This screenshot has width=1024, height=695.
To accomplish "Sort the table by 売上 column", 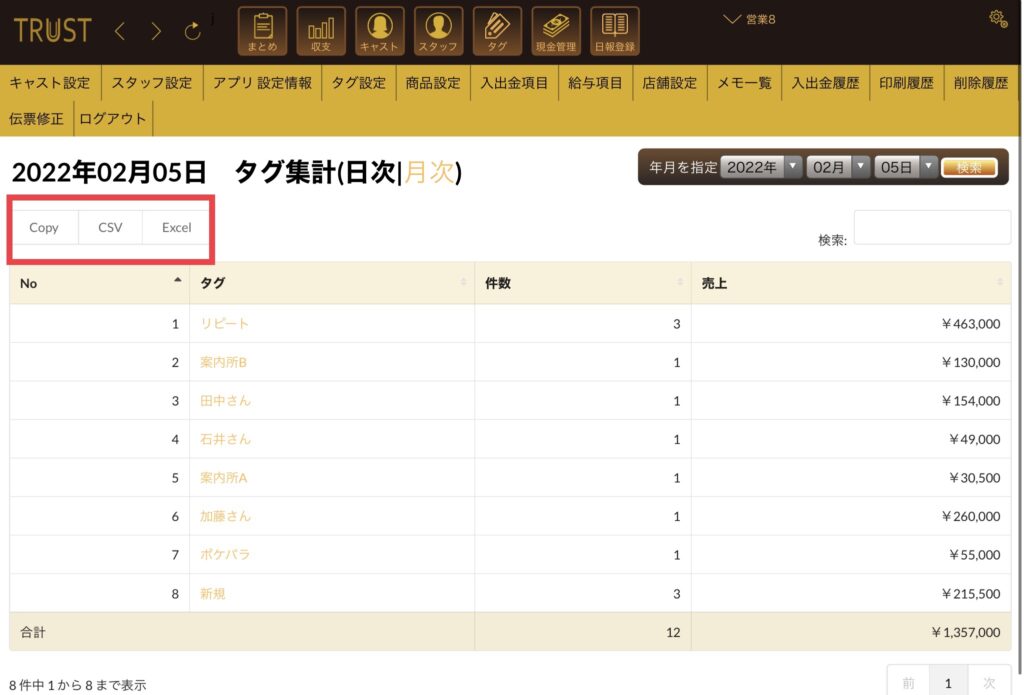I will (x=850, y=283).
